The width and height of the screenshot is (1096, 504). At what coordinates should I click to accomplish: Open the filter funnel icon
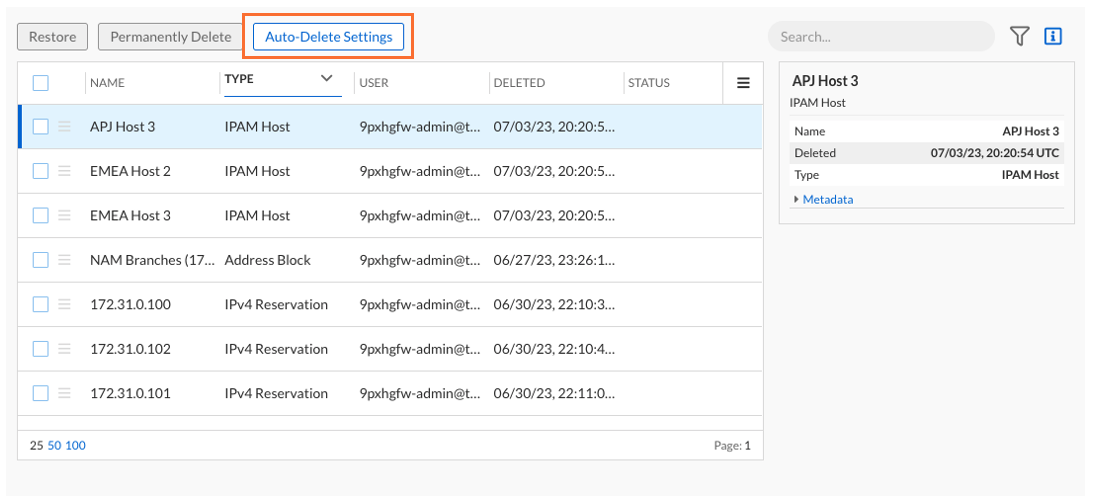pyautogui.click(x=1019, y=37)
